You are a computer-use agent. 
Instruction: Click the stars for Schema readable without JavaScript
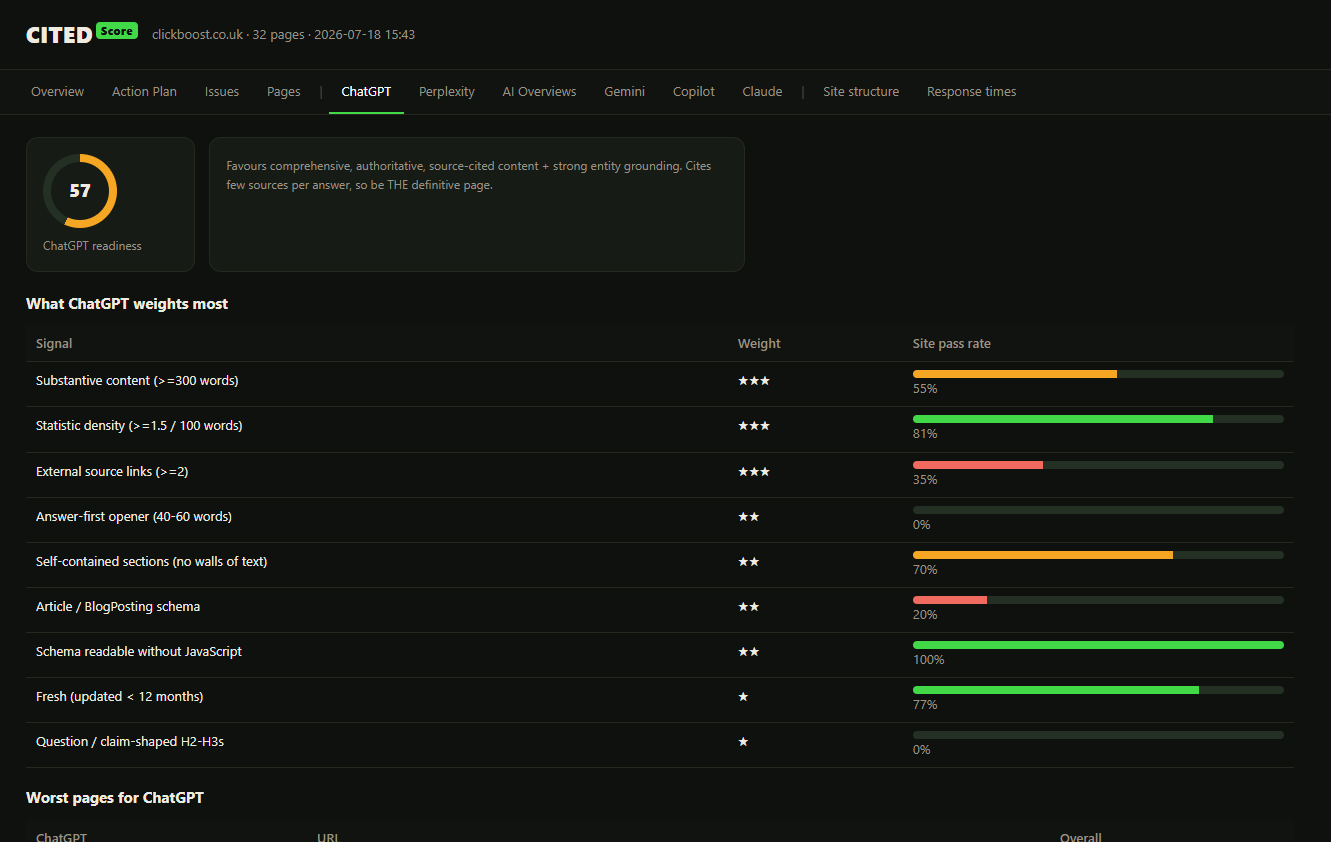749,652
